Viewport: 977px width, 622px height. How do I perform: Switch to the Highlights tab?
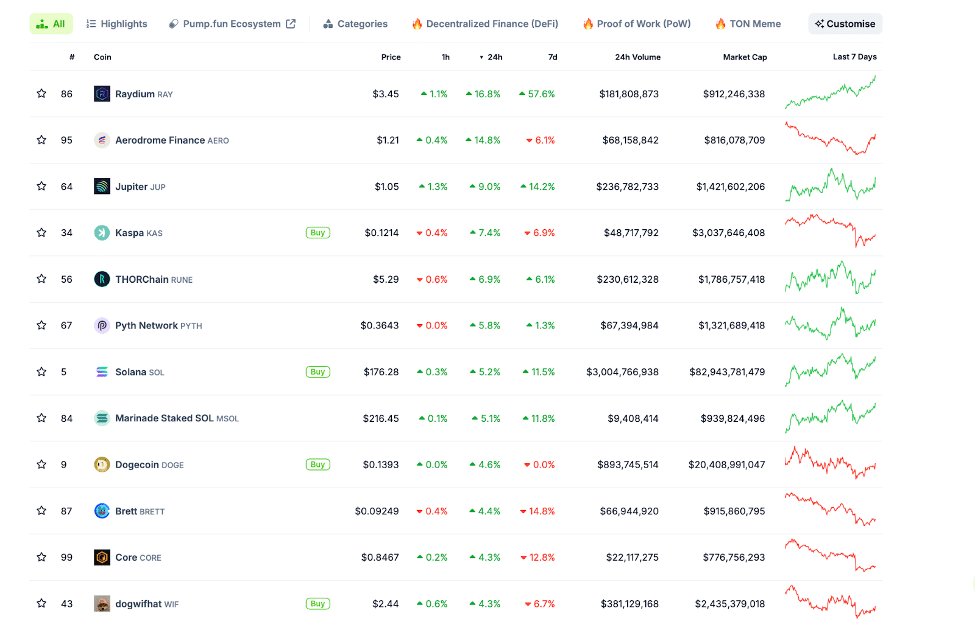click(x=117, y=24)
